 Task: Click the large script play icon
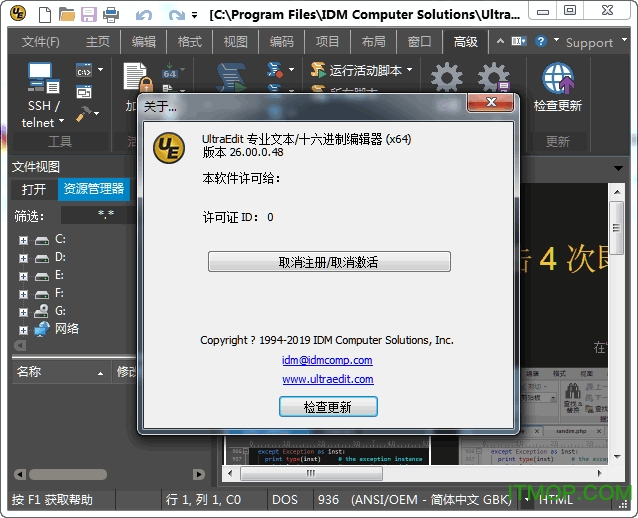230,77
